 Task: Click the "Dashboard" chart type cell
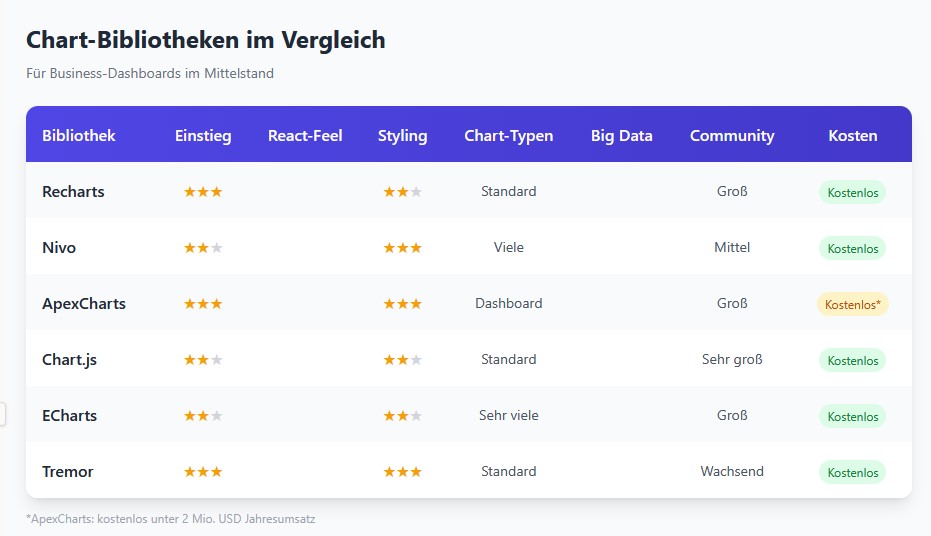click(x=508, y=303)
